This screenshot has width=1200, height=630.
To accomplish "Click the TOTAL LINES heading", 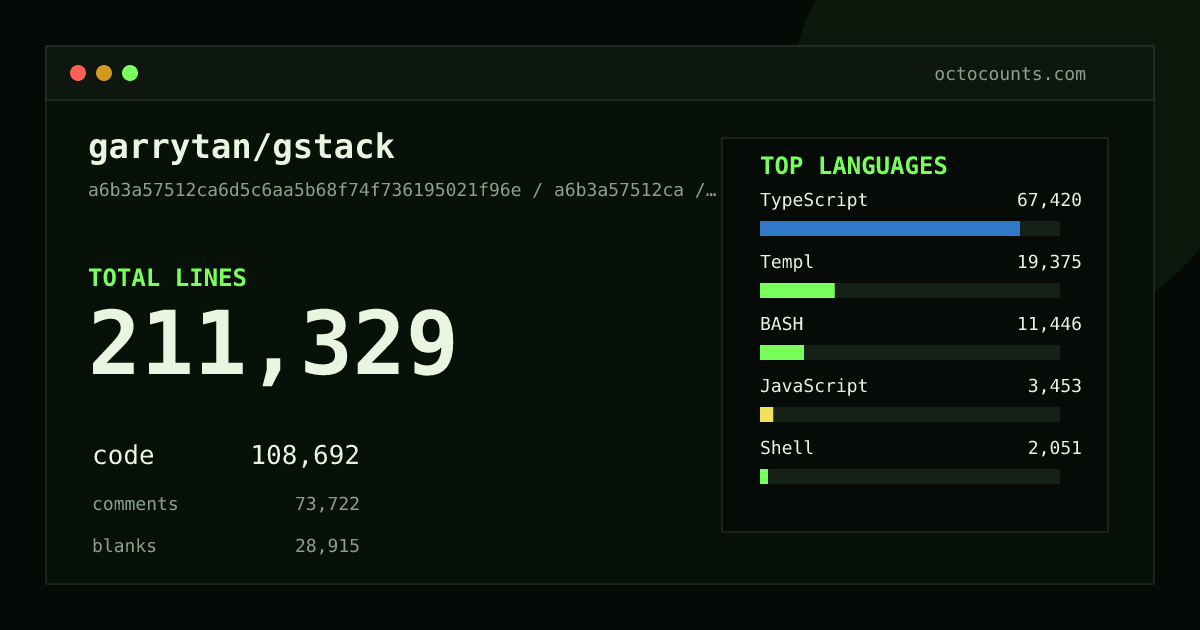I will [x=167, y=278].
